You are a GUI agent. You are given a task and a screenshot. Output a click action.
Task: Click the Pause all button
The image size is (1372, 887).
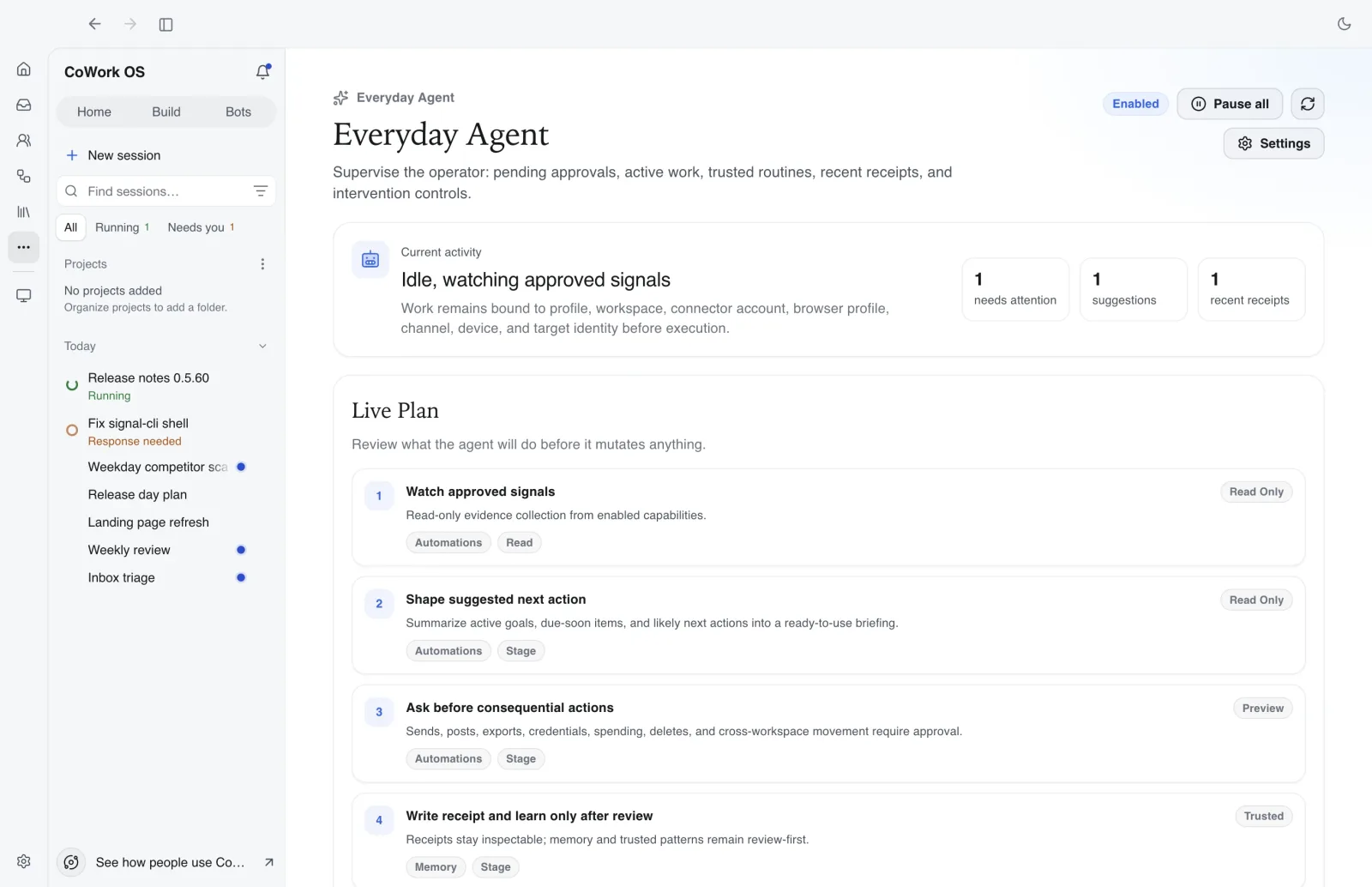tap(1230, 104)
